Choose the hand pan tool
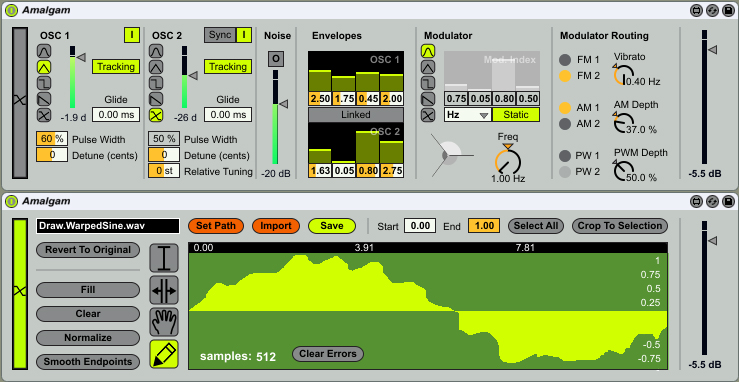The height and width of the screenshot is (382, 739). click(164, 322)
